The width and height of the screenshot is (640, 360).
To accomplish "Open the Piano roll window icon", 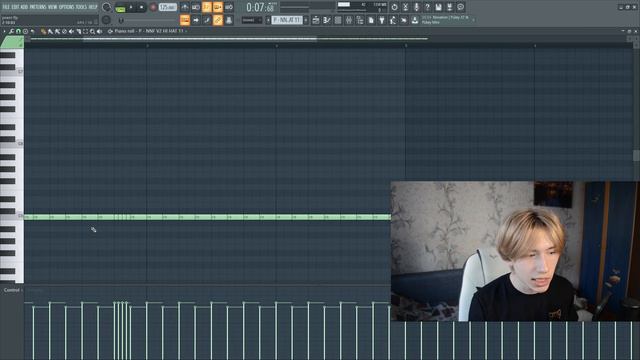I will click(327, 20).
